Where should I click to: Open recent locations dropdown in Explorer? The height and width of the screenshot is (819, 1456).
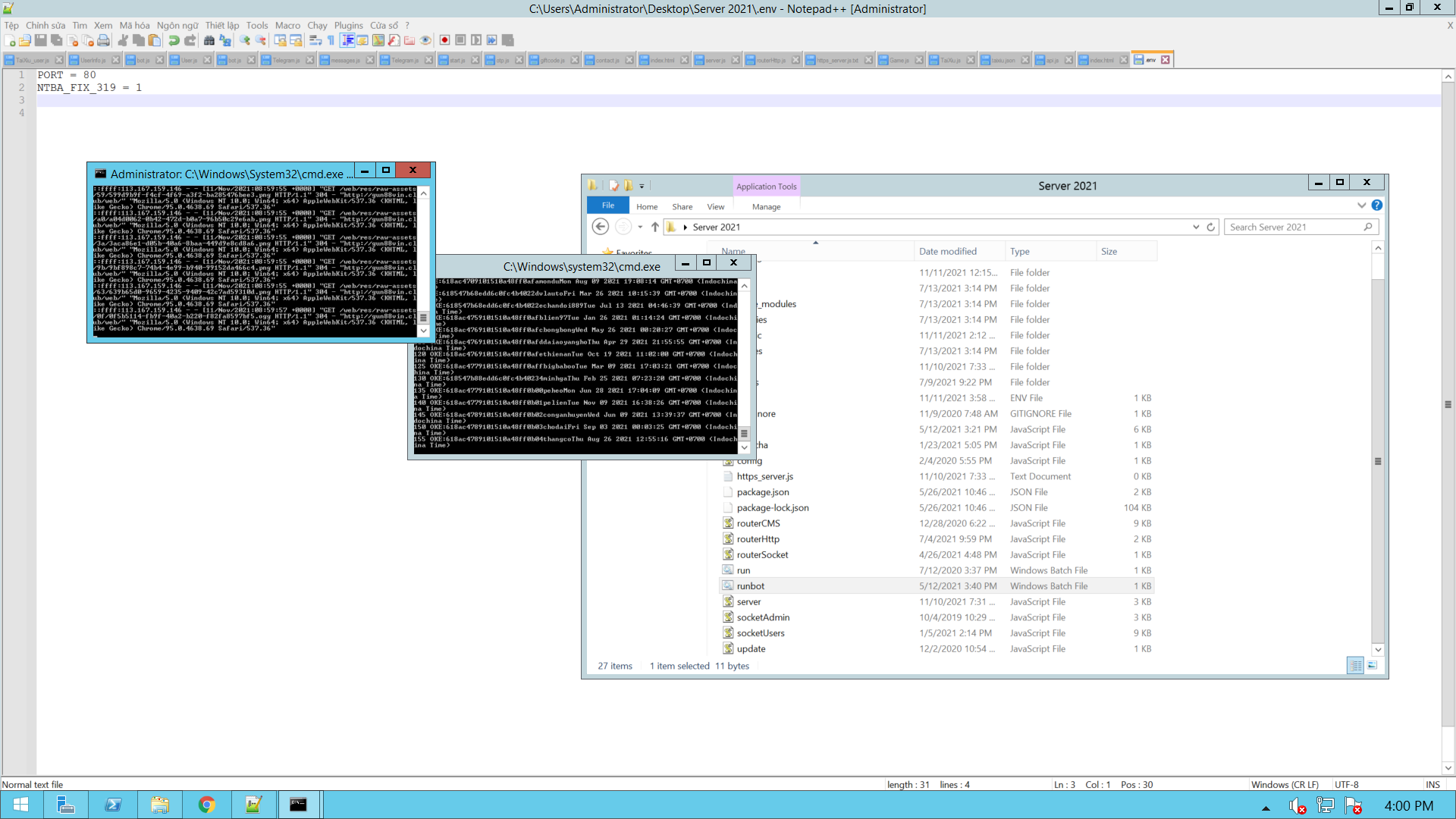[x=640, y=227]
